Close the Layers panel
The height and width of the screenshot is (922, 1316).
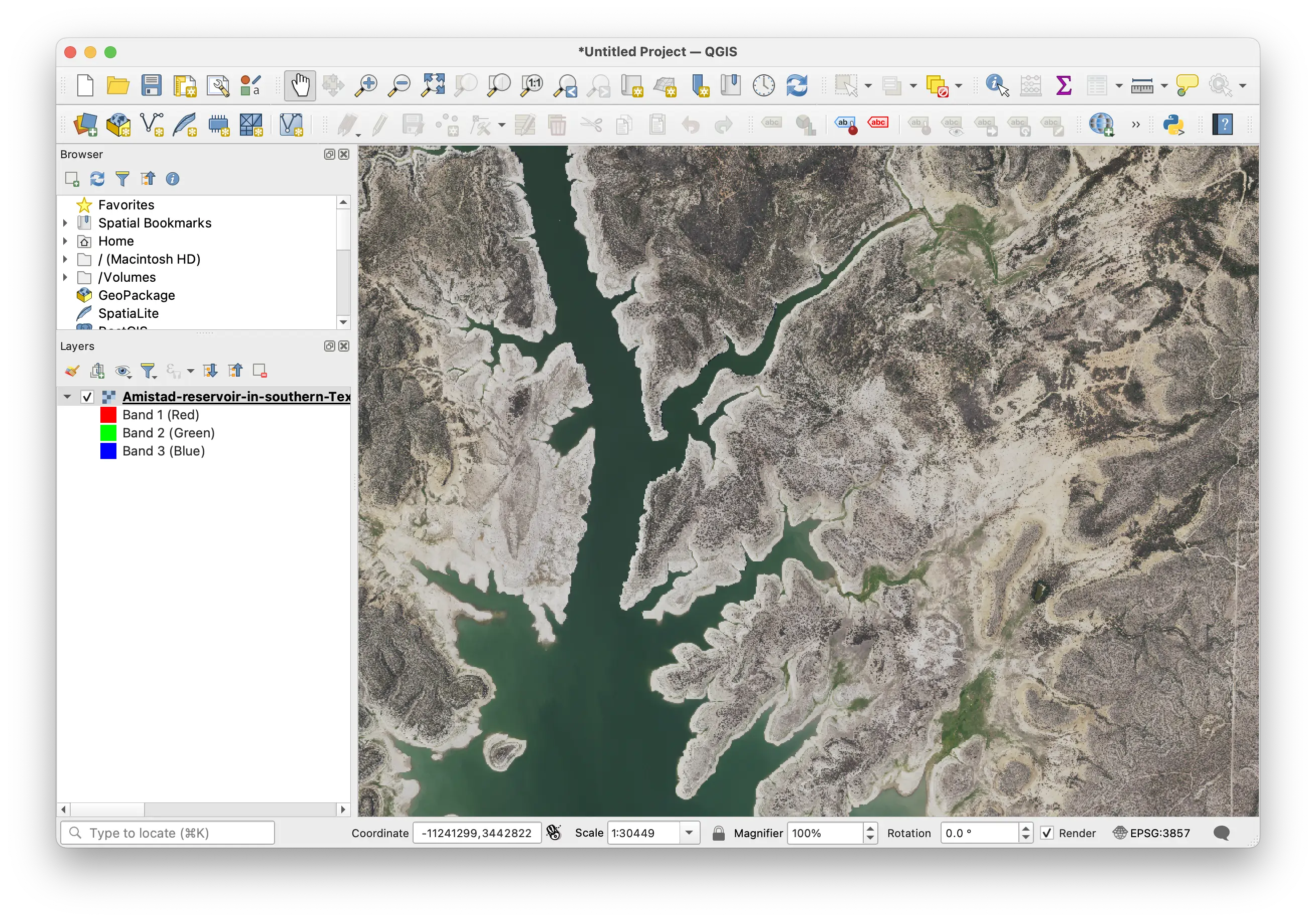(x=344, y=347)
